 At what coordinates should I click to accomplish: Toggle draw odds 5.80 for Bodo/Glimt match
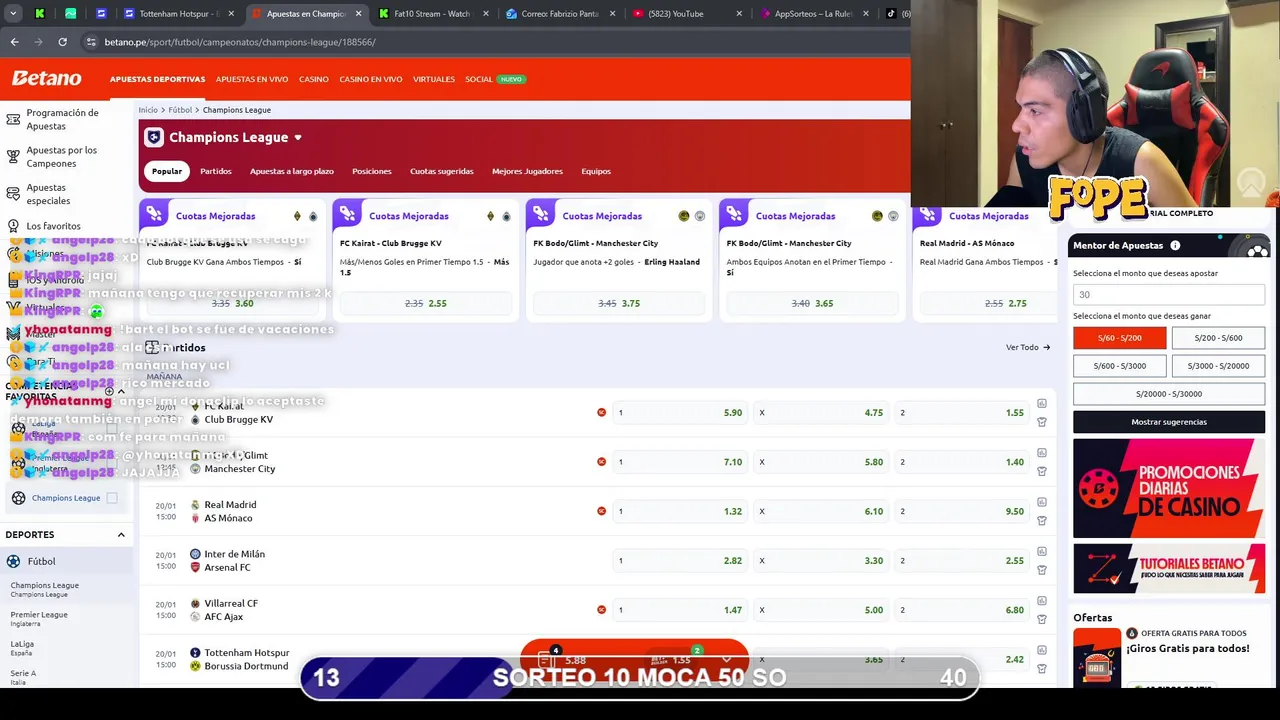[x=821, y=462]
